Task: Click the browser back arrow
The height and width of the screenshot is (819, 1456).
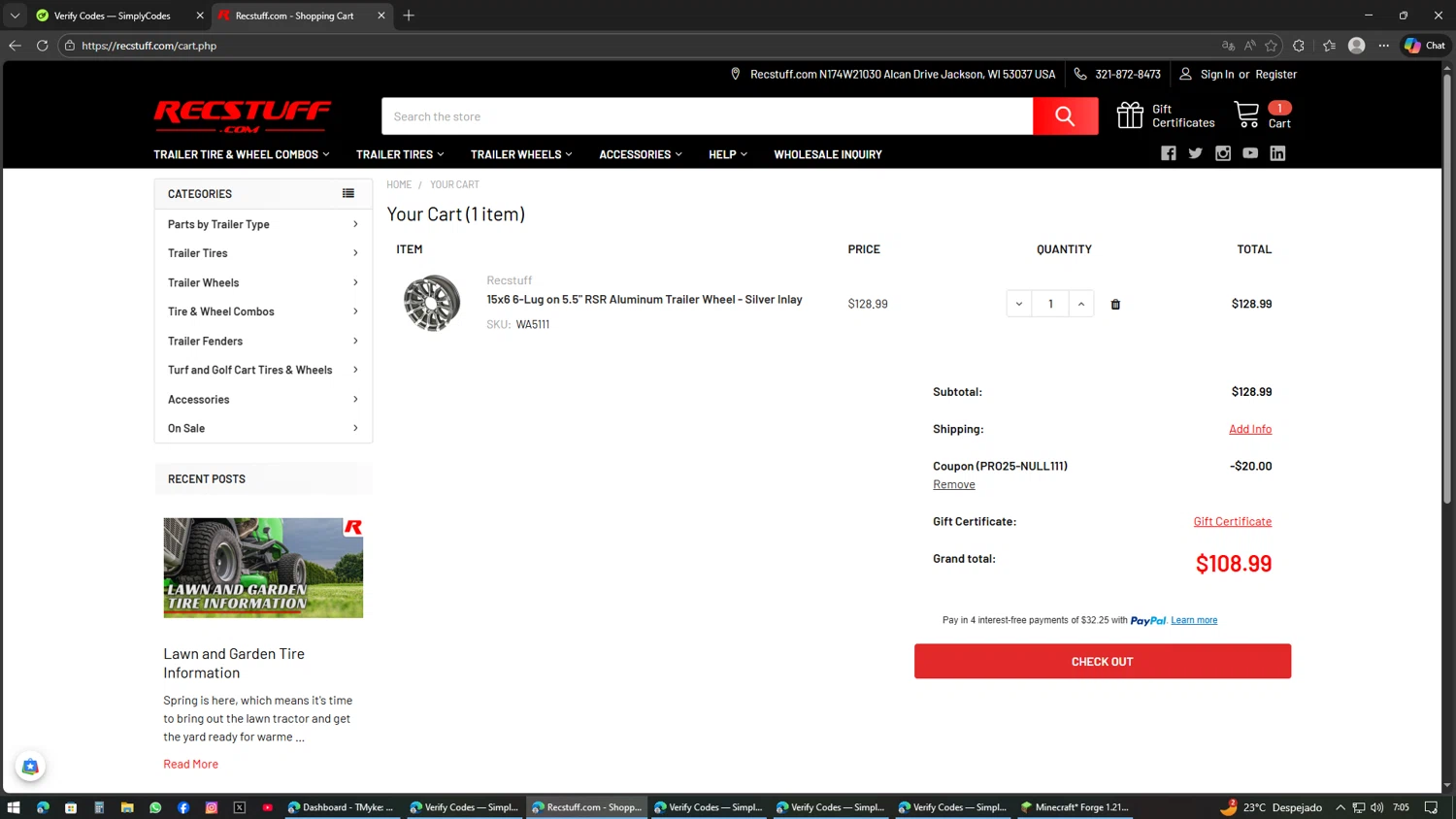Action: 15,46
